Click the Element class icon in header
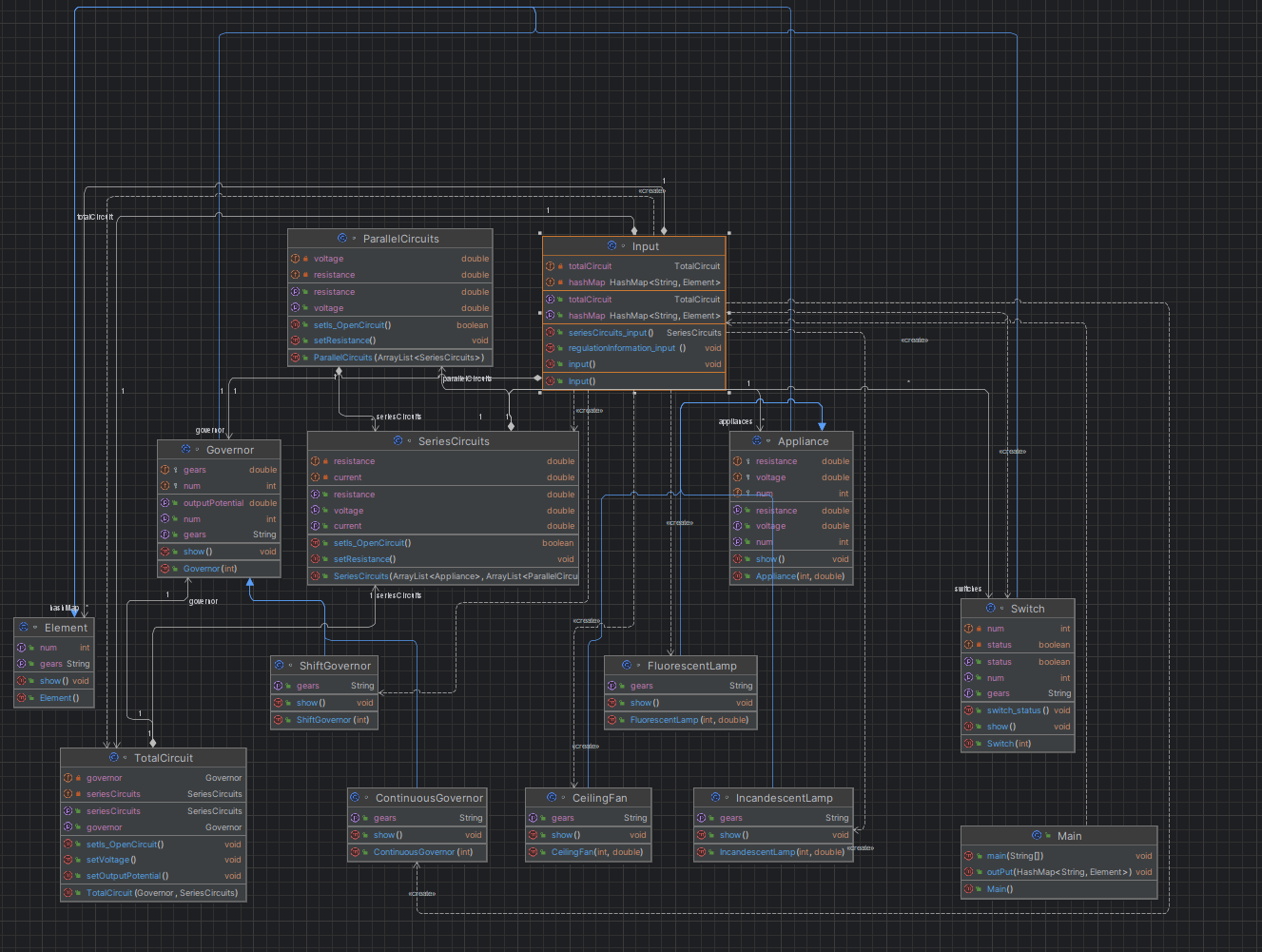The width and height of the screenshot is (1262, 952). tap(24, 627)
